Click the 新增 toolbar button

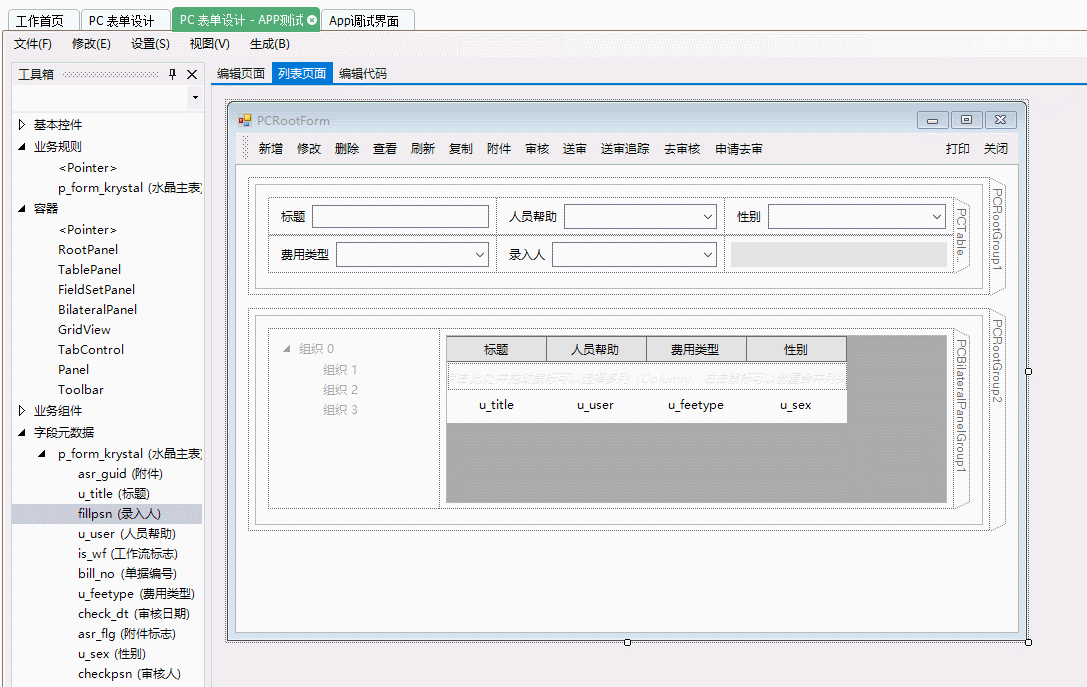271,148
